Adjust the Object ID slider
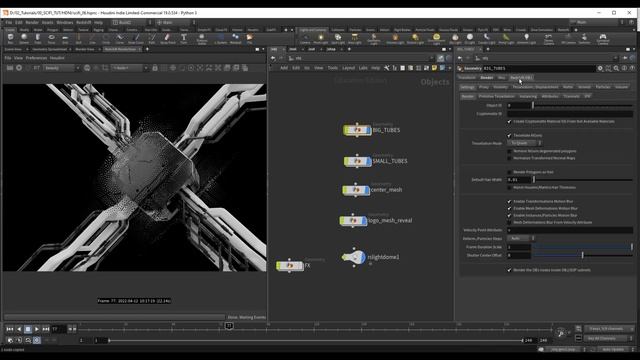 [582, 105]
